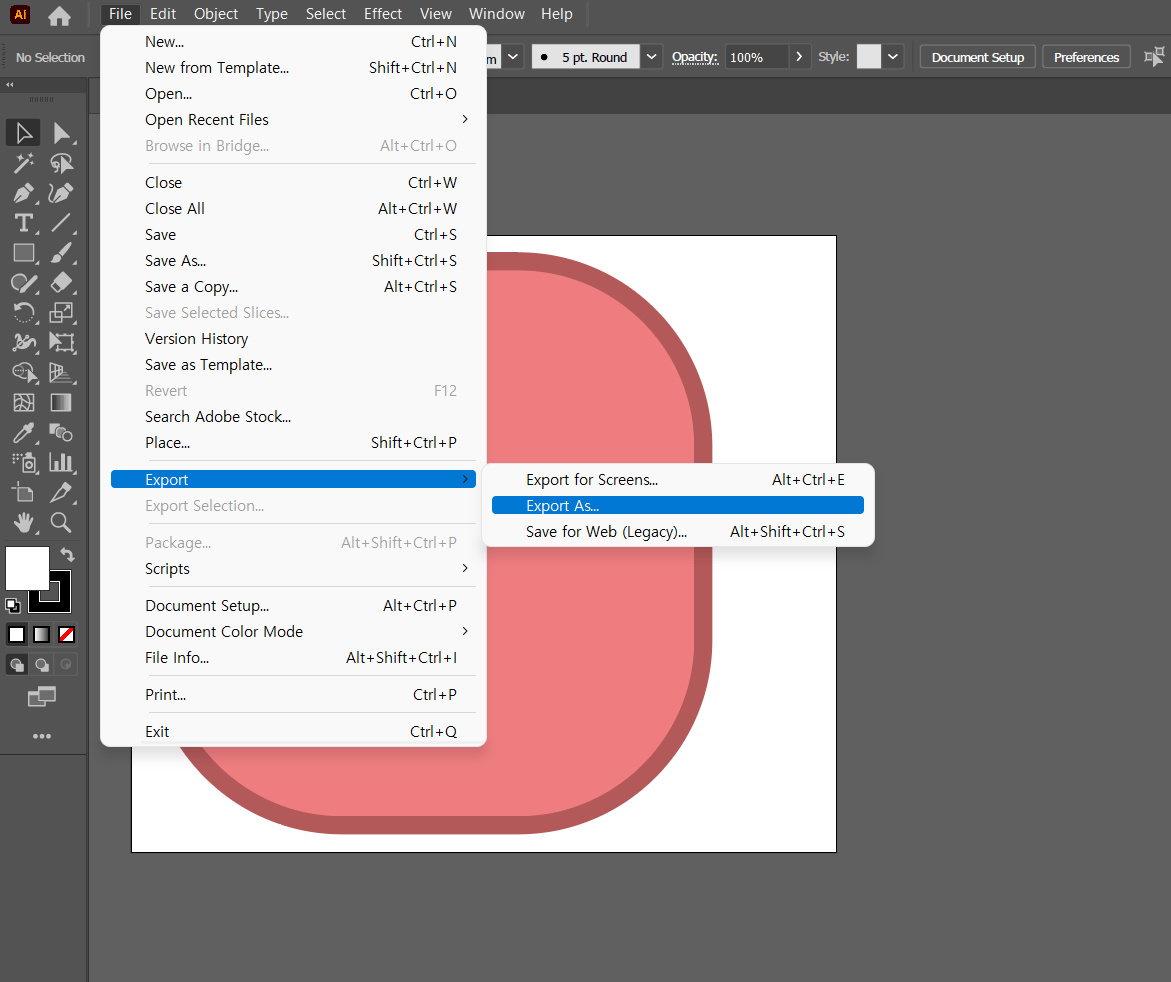Enable Draw Normal mode
The width and height of the screenshot is (1171, 982).
pyautogui.click(x=16, y=664)
